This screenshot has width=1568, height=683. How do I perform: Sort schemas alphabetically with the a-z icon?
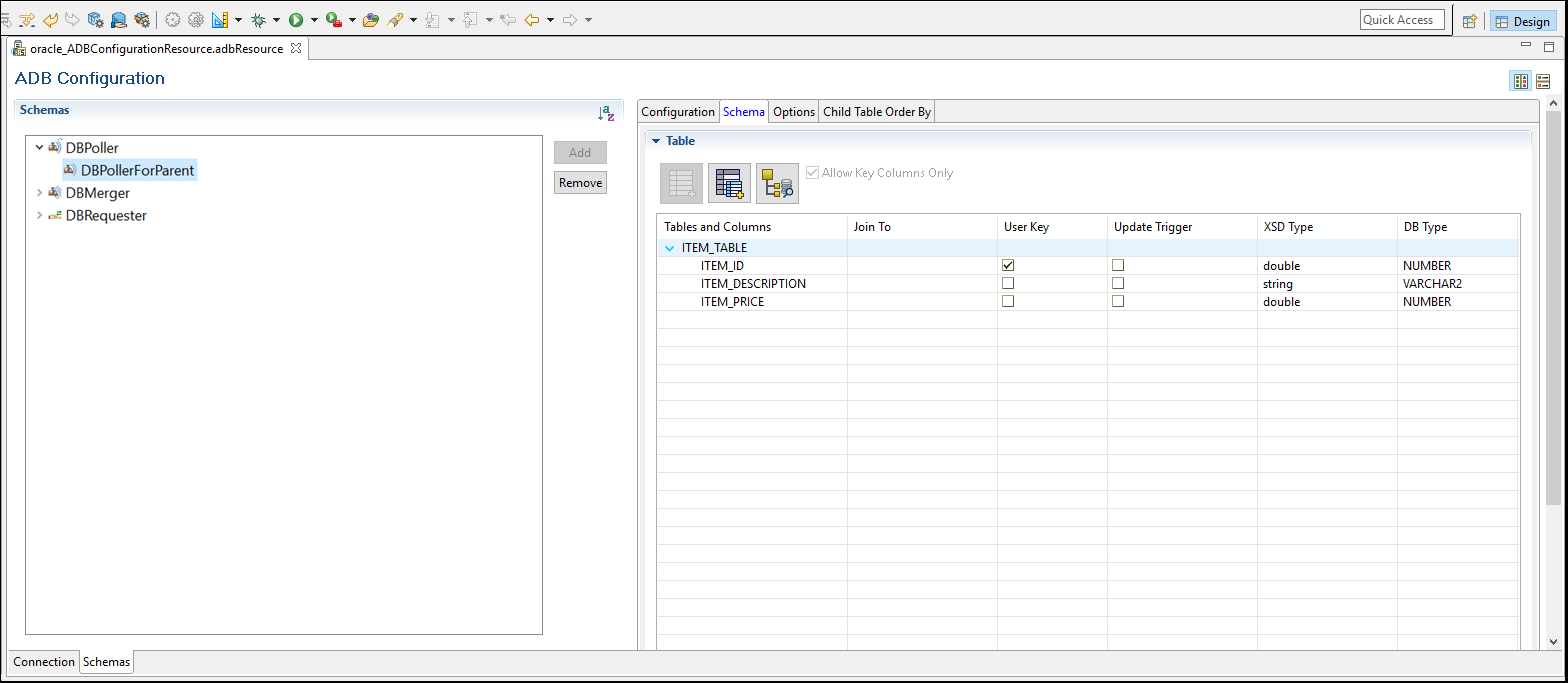click(x=605, y=114)
